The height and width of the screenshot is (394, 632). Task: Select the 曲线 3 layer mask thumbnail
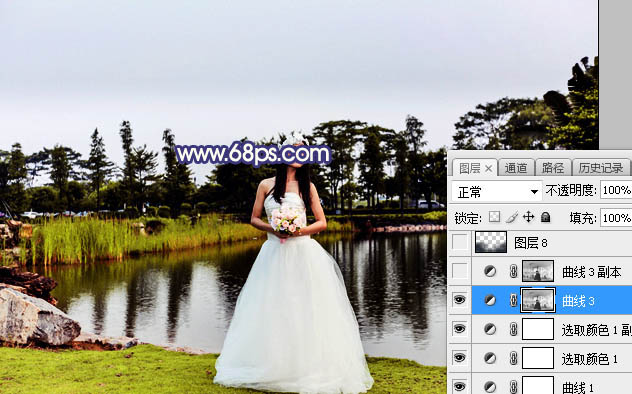point(538,300)
